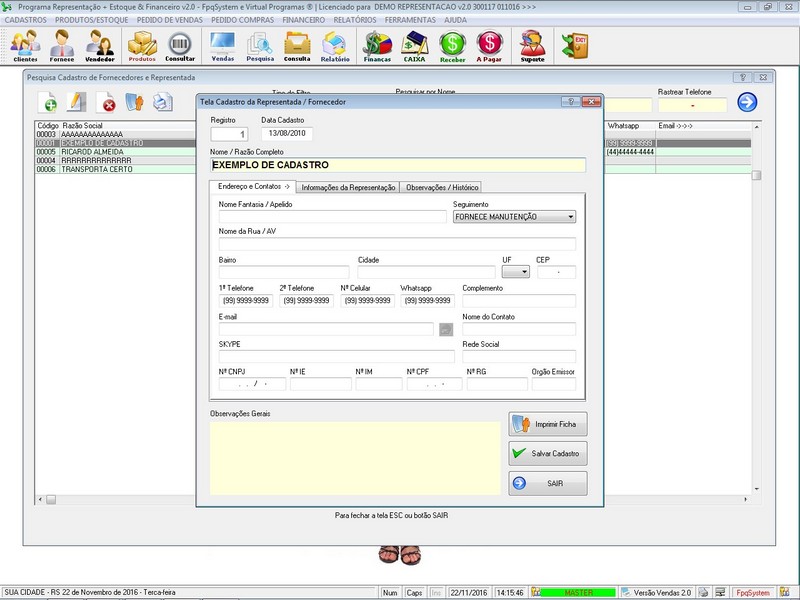Screen dimensions: 800x600
Task: Click the 1º Telefone field
Action: point(246,301)
